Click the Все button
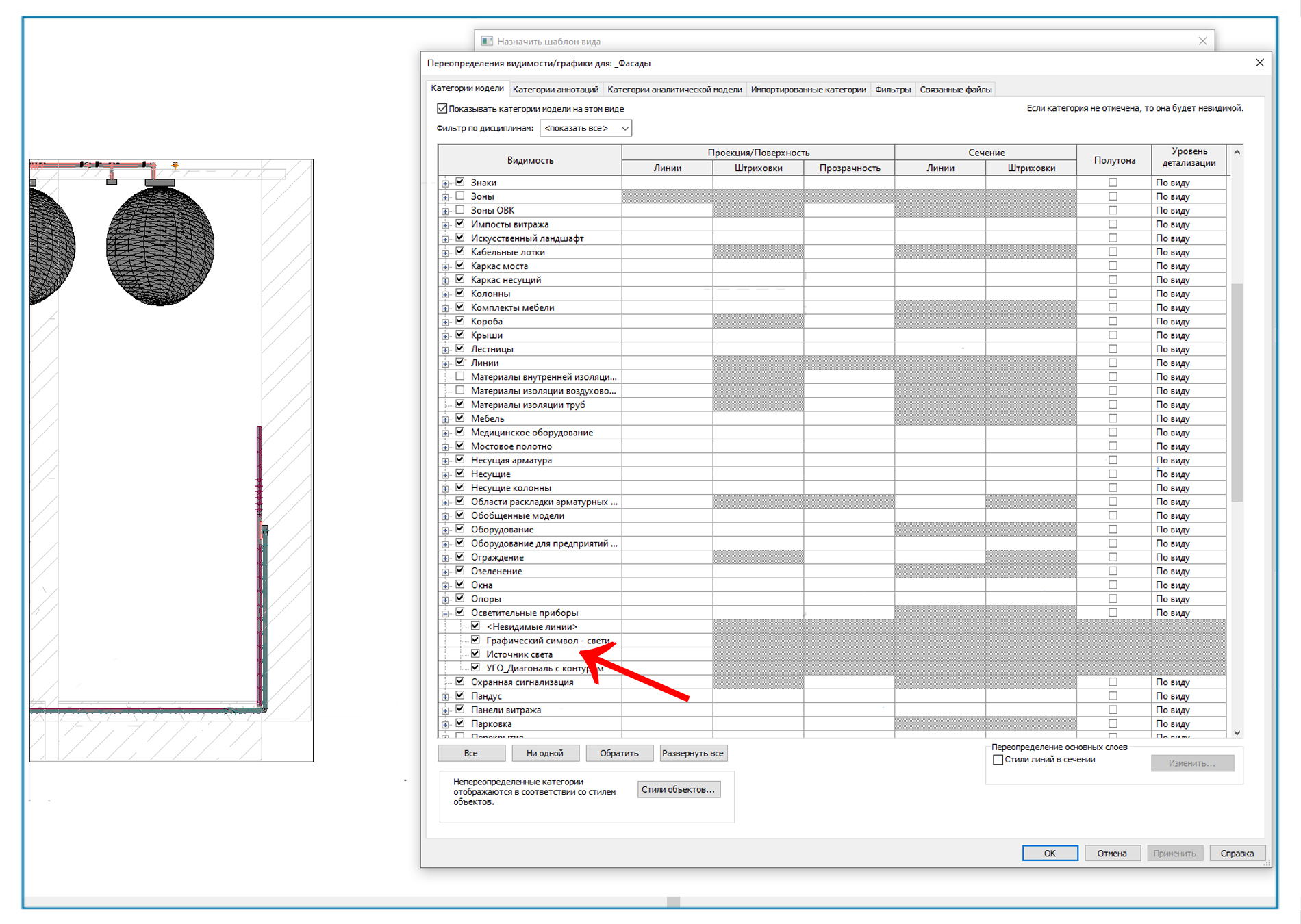The image size is (1301, 924). [471, 753]
